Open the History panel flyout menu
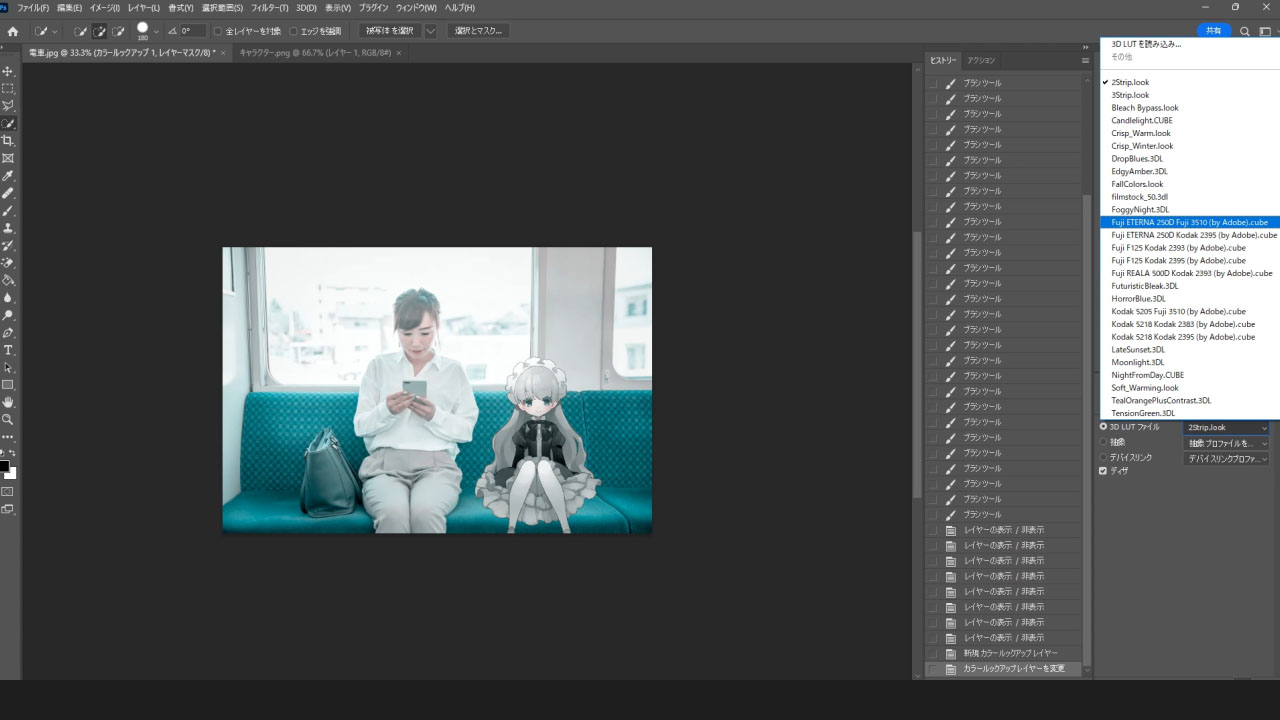This screenshot has height=720, width=1280. tap(1085, 60)
